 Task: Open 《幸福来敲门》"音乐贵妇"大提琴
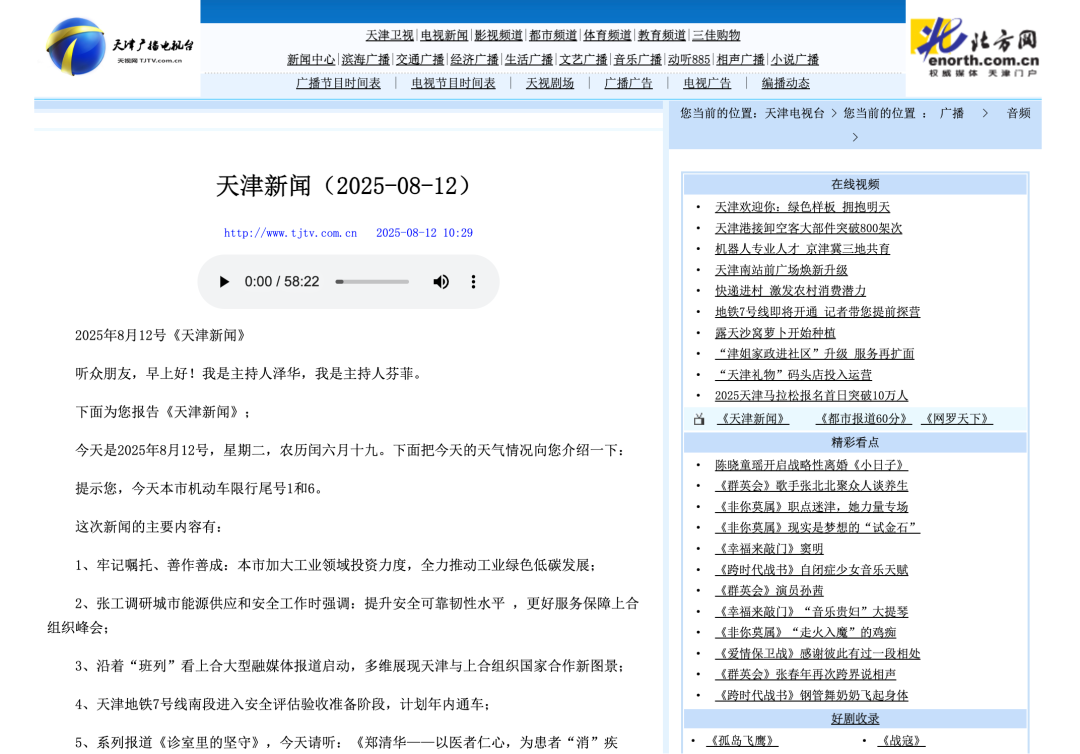click(x=811, y=611)
